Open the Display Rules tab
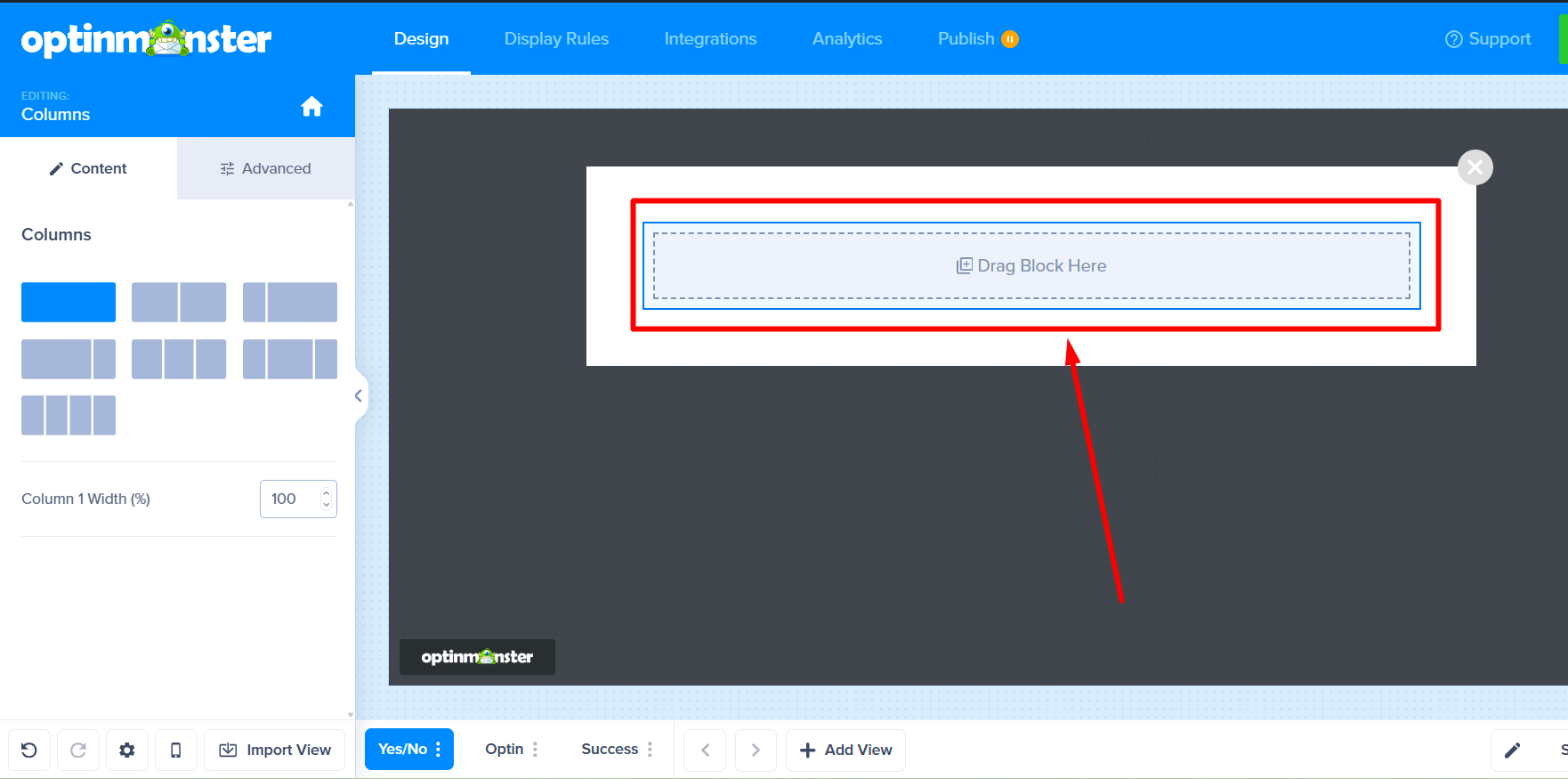Viewport: 1568px width, 779px height. (556, 39)
